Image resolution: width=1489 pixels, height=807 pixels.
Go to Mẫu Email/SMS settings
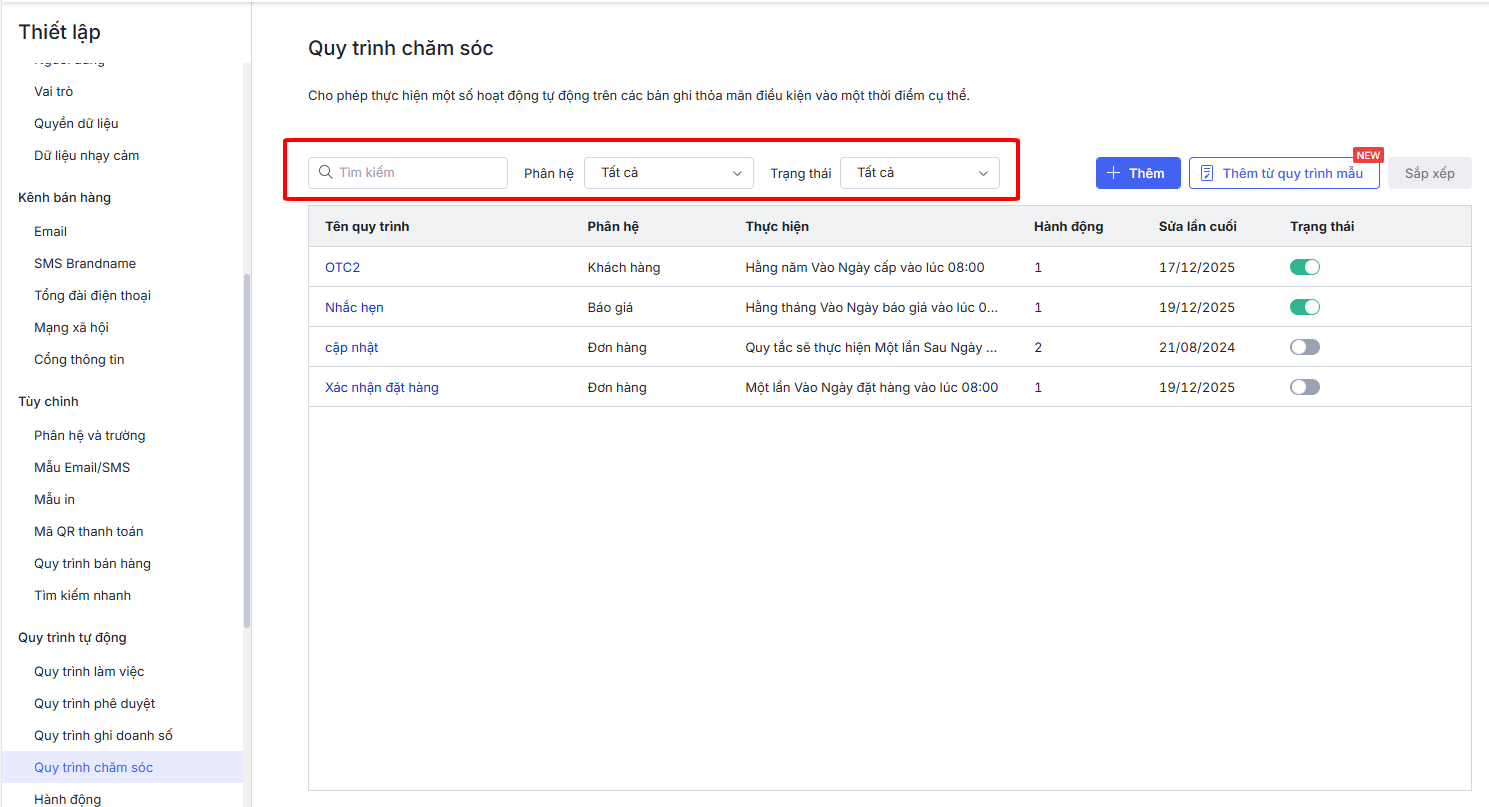pyautogui.click(x=82, y=467)
